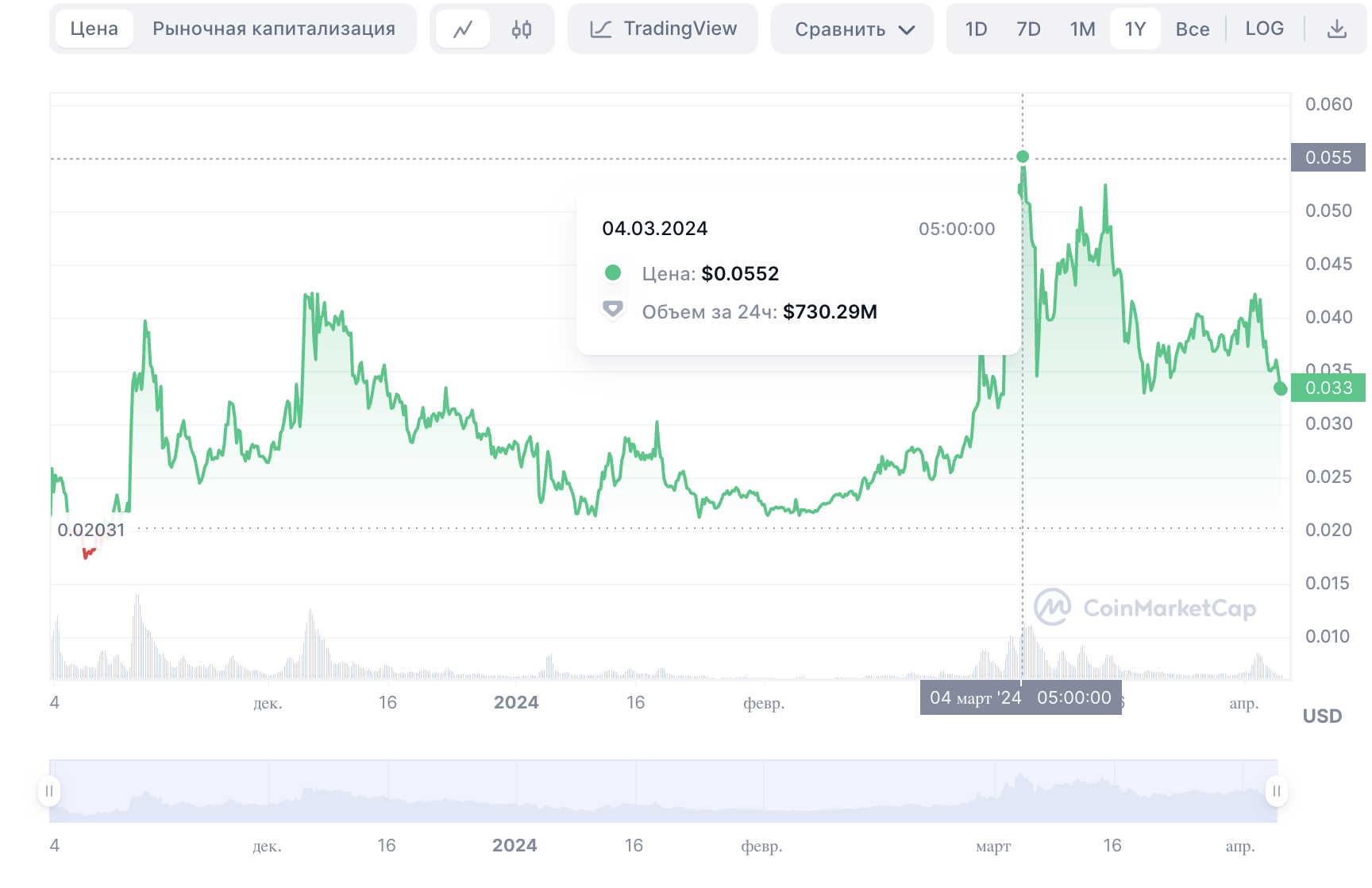Select the line chart icon

[x=463, y=29]
